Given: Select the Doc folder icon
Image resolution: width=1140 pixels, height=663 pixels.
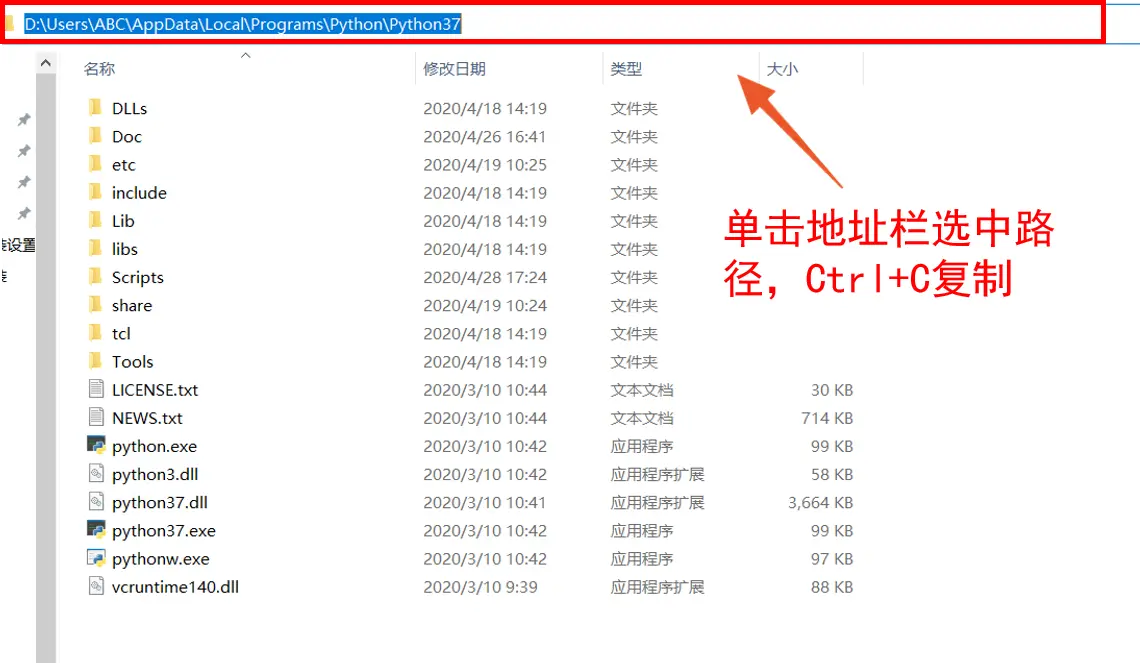Looking at the screenshot, I should [x=95, y=136].
